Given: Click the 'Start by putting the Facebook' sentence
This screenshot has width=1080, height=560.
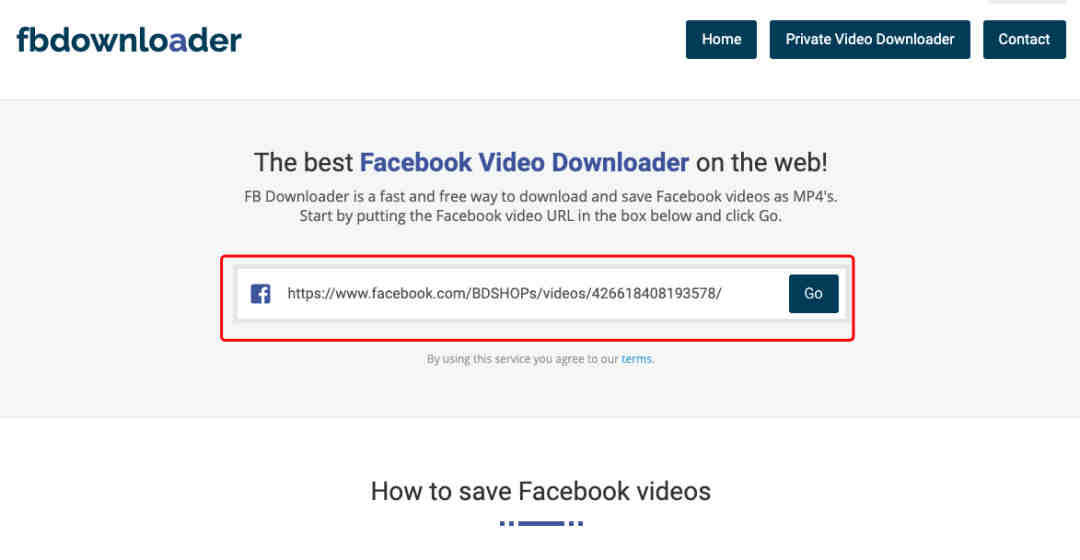Looking at the screenshot, I should (x=540, y=216).
